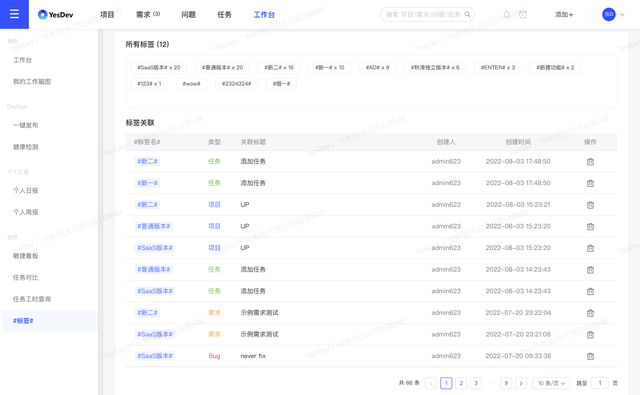Open the 添加+ dropdown
This screenshot has width=640, height=395.
pyautogui.click(x=564, y=15)
